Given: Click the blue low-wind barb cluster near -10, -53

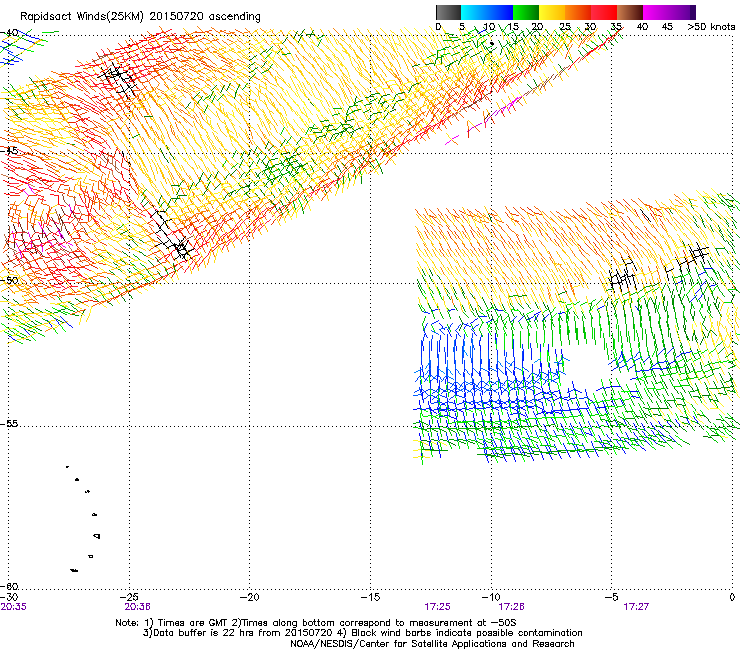Looking at the screenshot, I should pyautogui.click(x=486, y=373).
